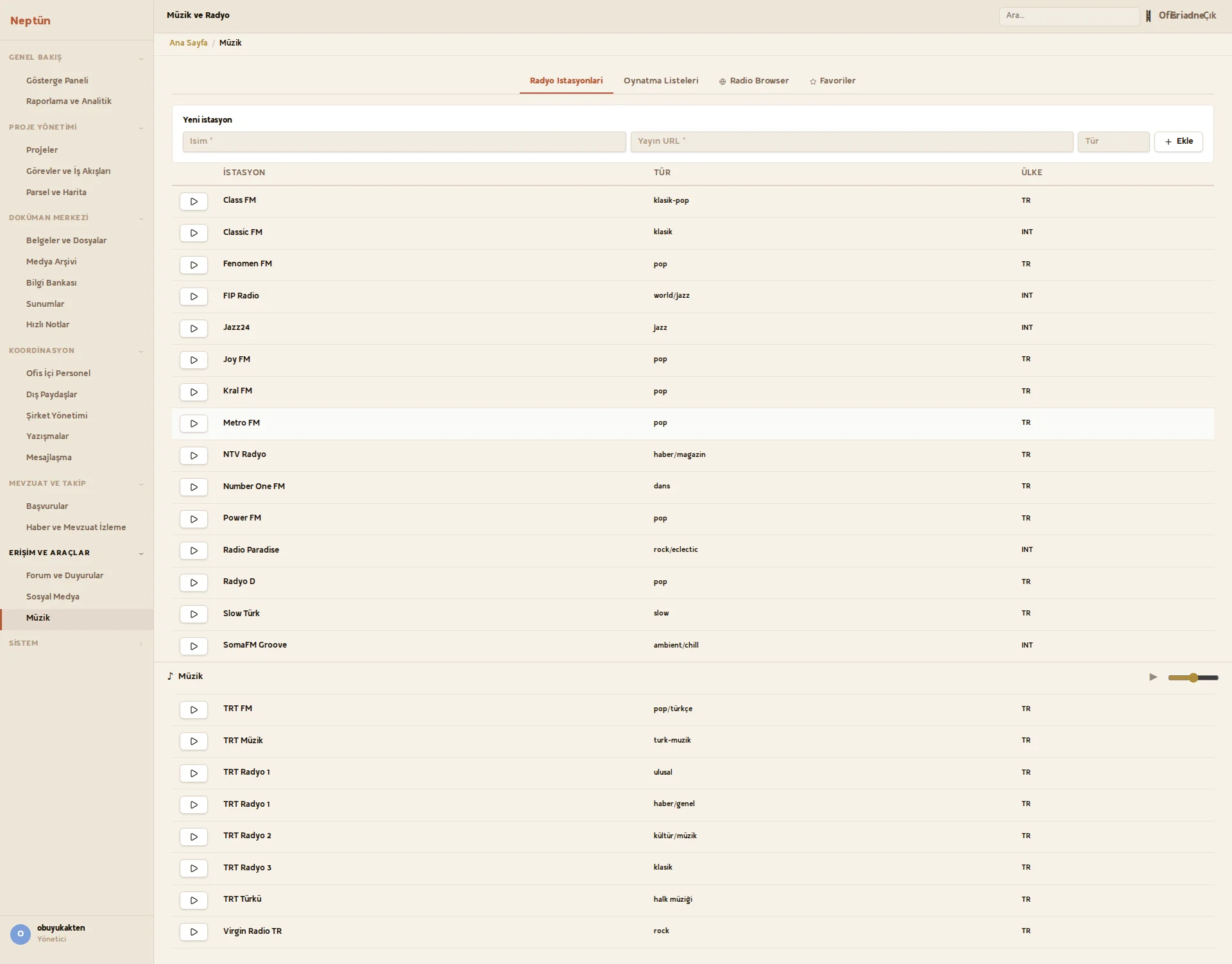
Task: Click the Ara search box
Action: coord(1069,16)
